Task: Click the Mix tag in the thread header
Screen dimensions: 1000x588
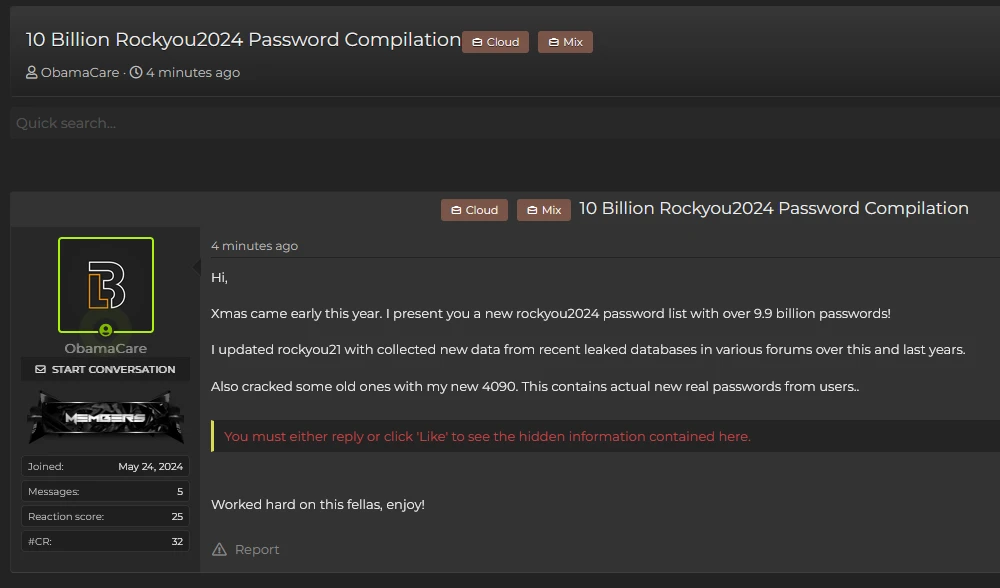Action: 565,42
